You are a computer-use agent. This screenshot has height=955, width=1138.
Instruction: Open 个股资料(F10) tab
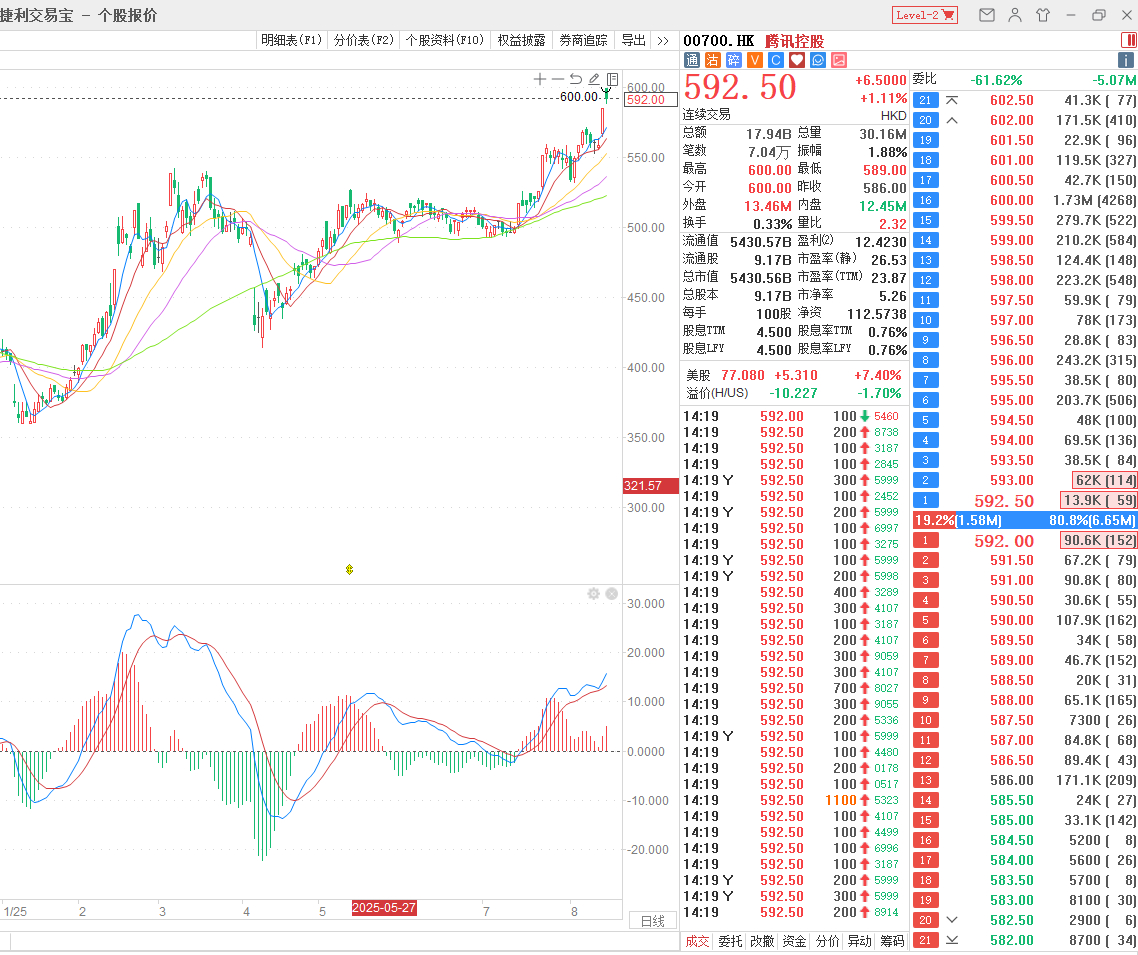pos(444,41)
